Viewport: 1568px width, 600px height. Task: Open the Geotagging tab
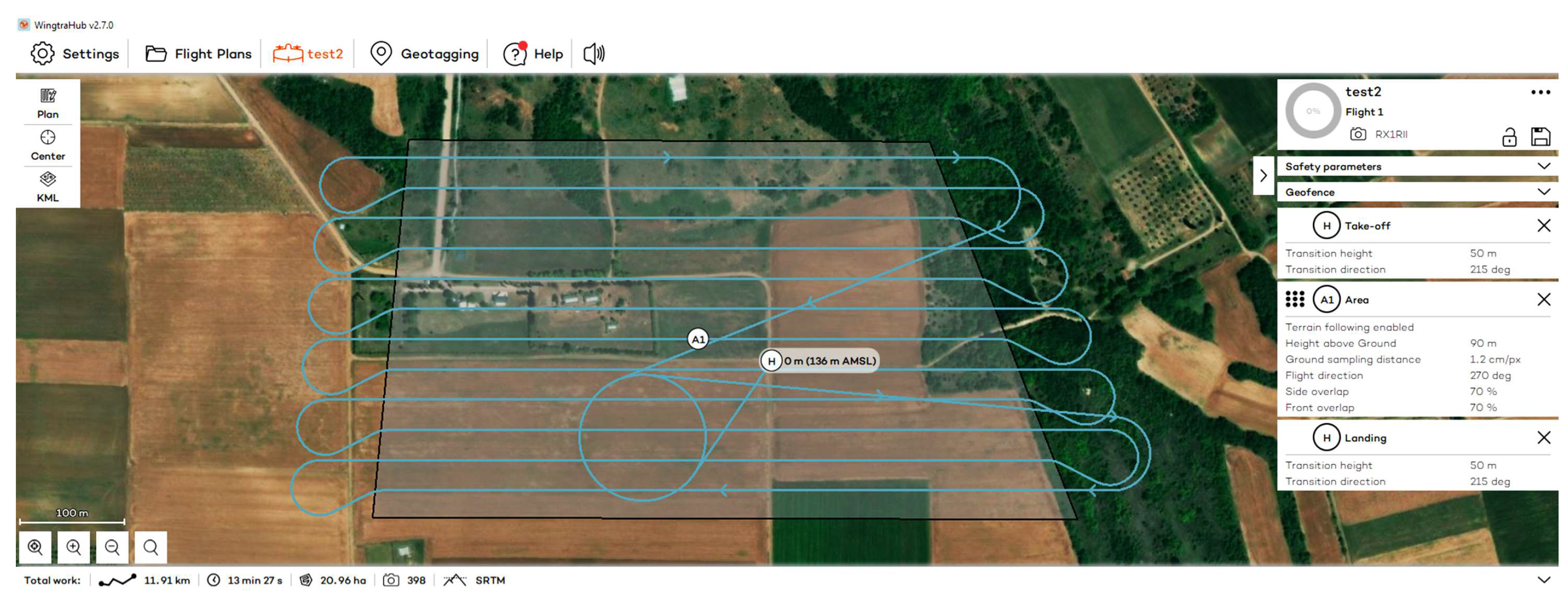[x=424, y=53]
